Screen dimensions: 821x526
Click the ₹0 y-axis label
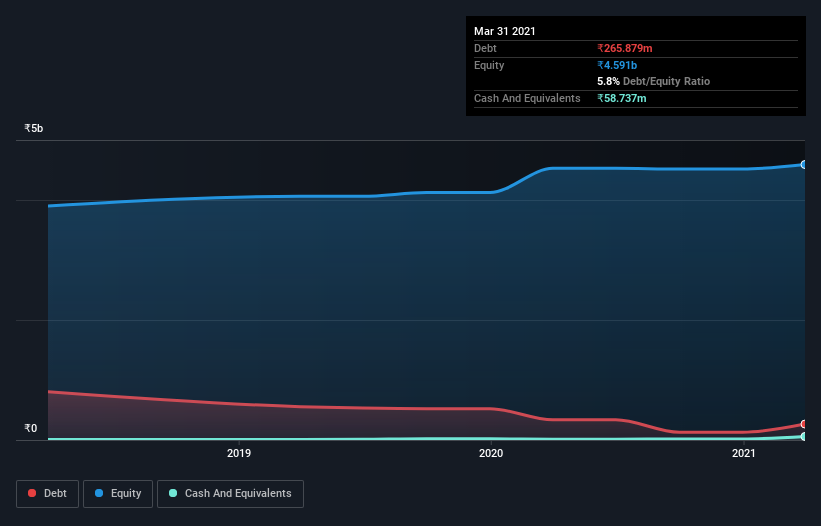[31, 428]
